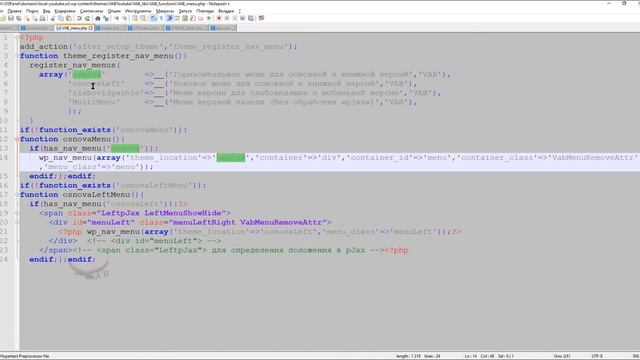Screen dimensions: 640x360
Task: Click the Redo arrow icon
Action: 87,18
